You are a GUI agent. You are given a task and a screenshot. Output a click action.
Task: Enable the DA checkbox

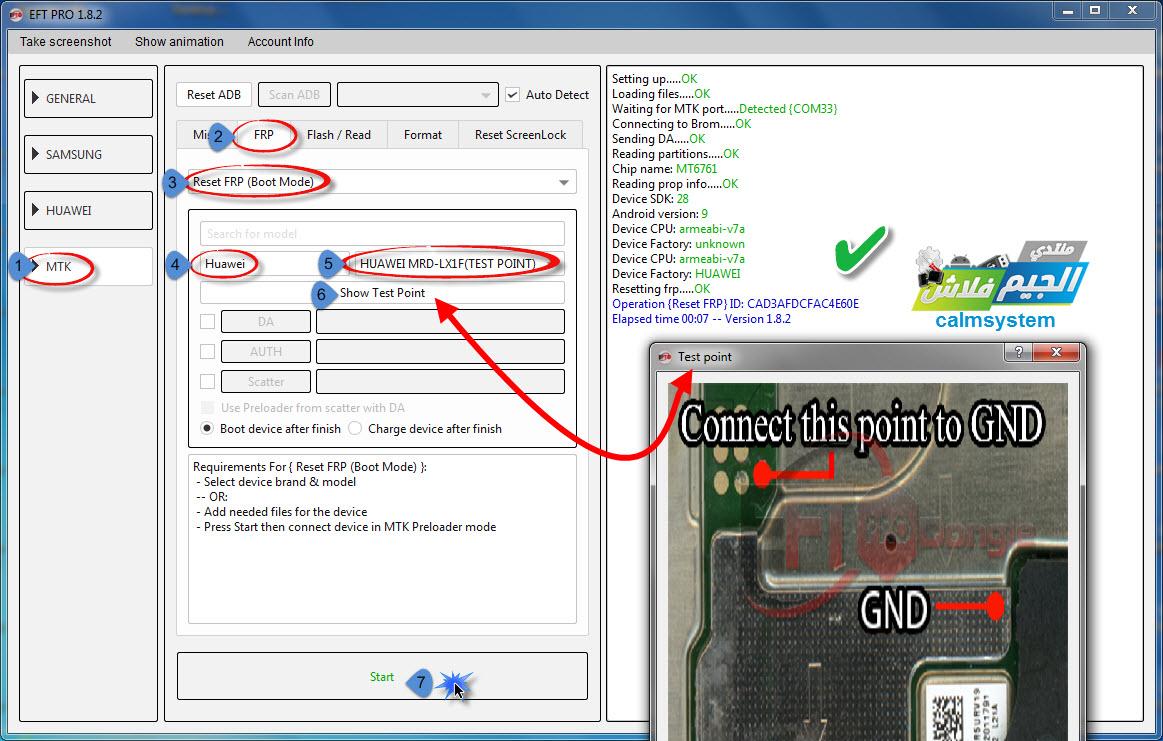pyautogui.click(x=208, y=321)
